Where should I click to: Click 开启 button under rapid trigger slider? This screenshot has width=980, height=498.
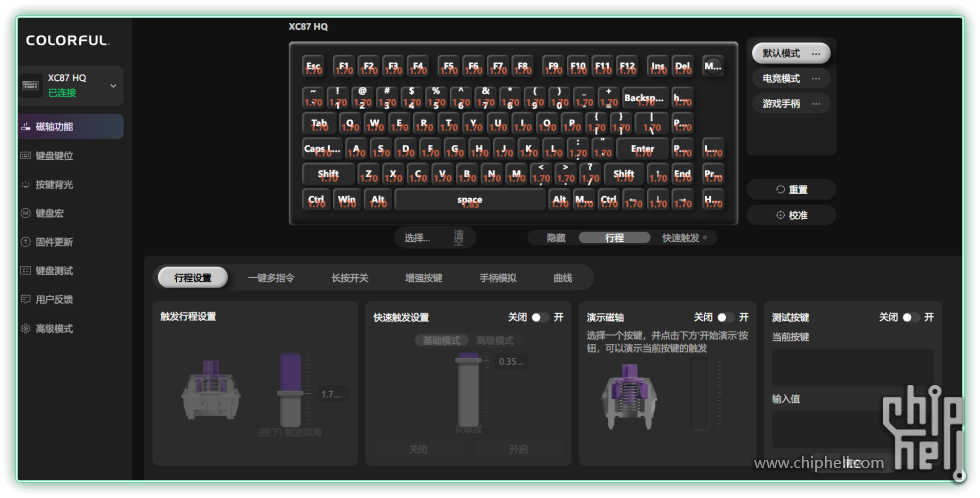coord(518,449)
